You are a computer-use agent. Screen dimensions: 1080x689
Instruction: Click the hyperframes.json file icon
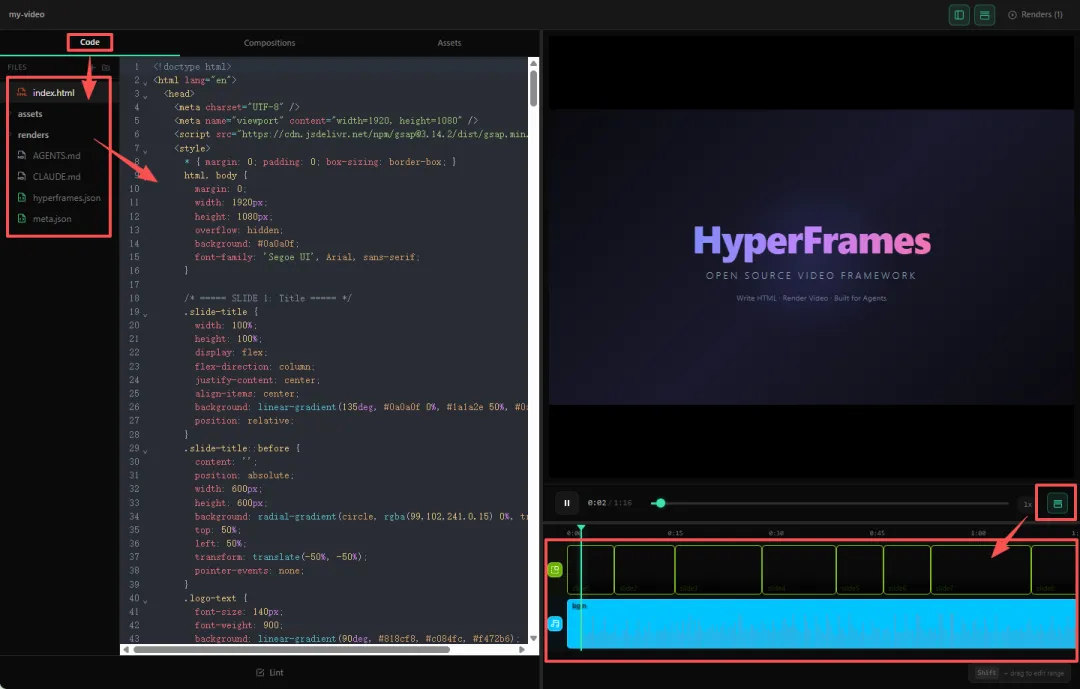pos(21,198)
